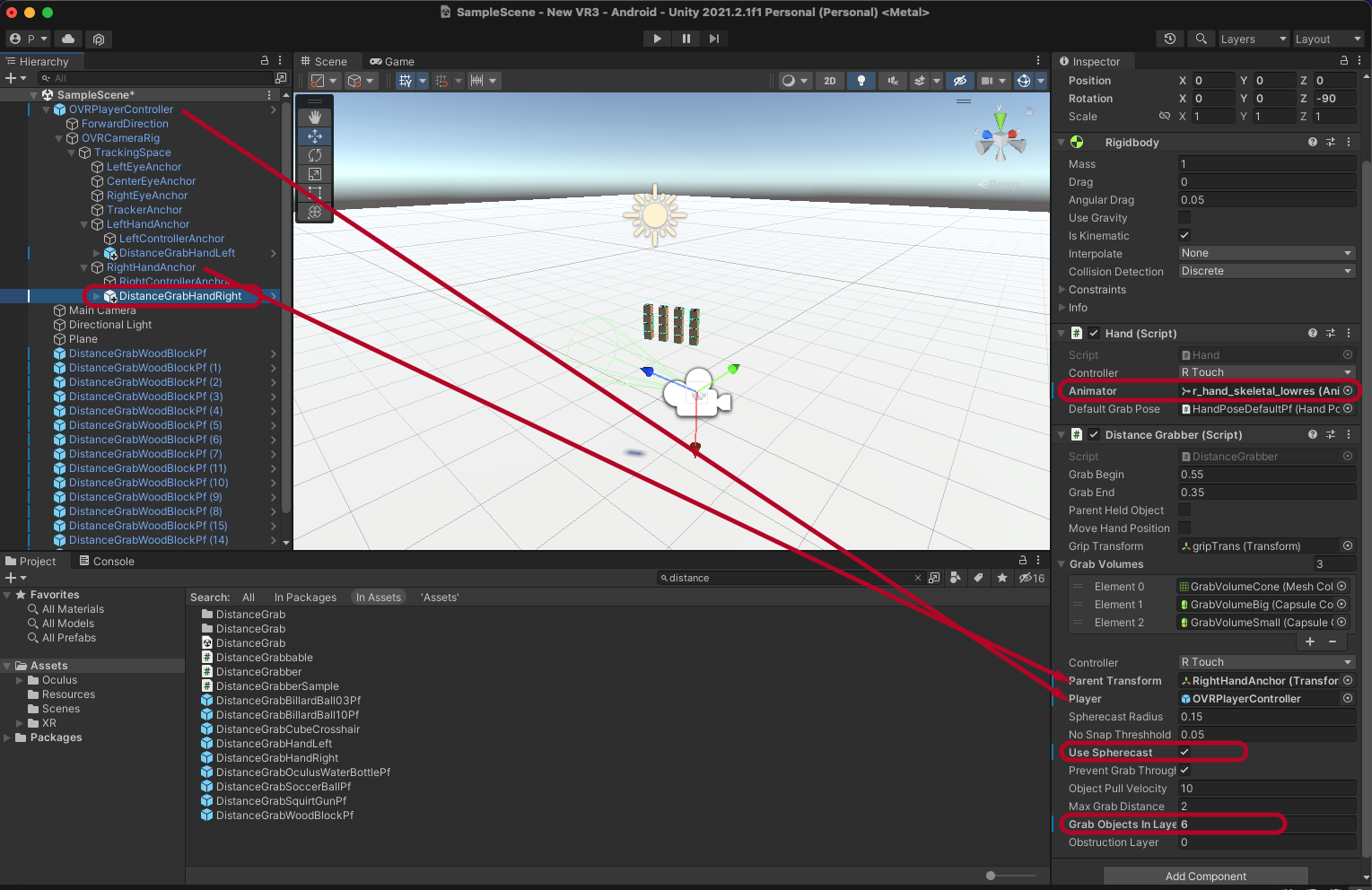Open Undo History icon

click(1170, 39)
